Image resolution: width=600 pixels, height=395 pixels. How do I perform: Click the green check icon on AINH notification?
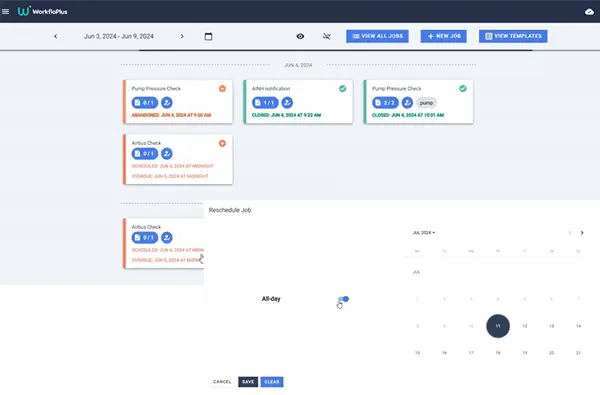(x=342, y=89)
